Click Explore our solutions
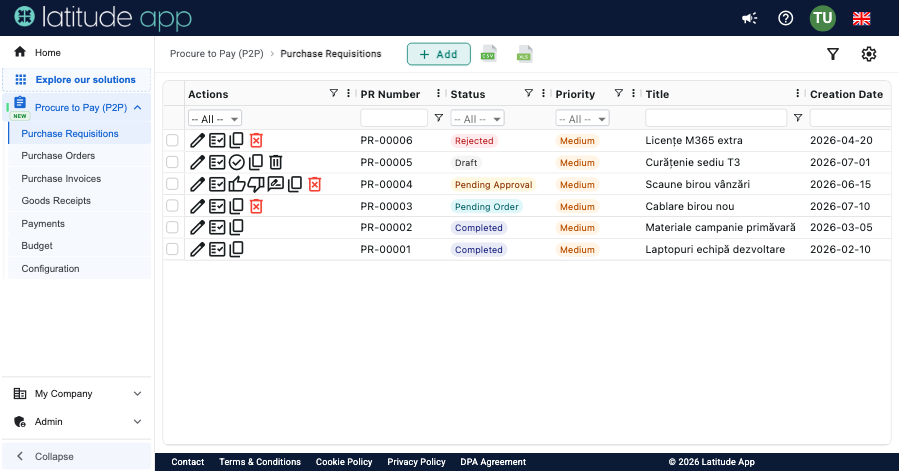This screenshot has height=471, width=899. tap(77, 80)
